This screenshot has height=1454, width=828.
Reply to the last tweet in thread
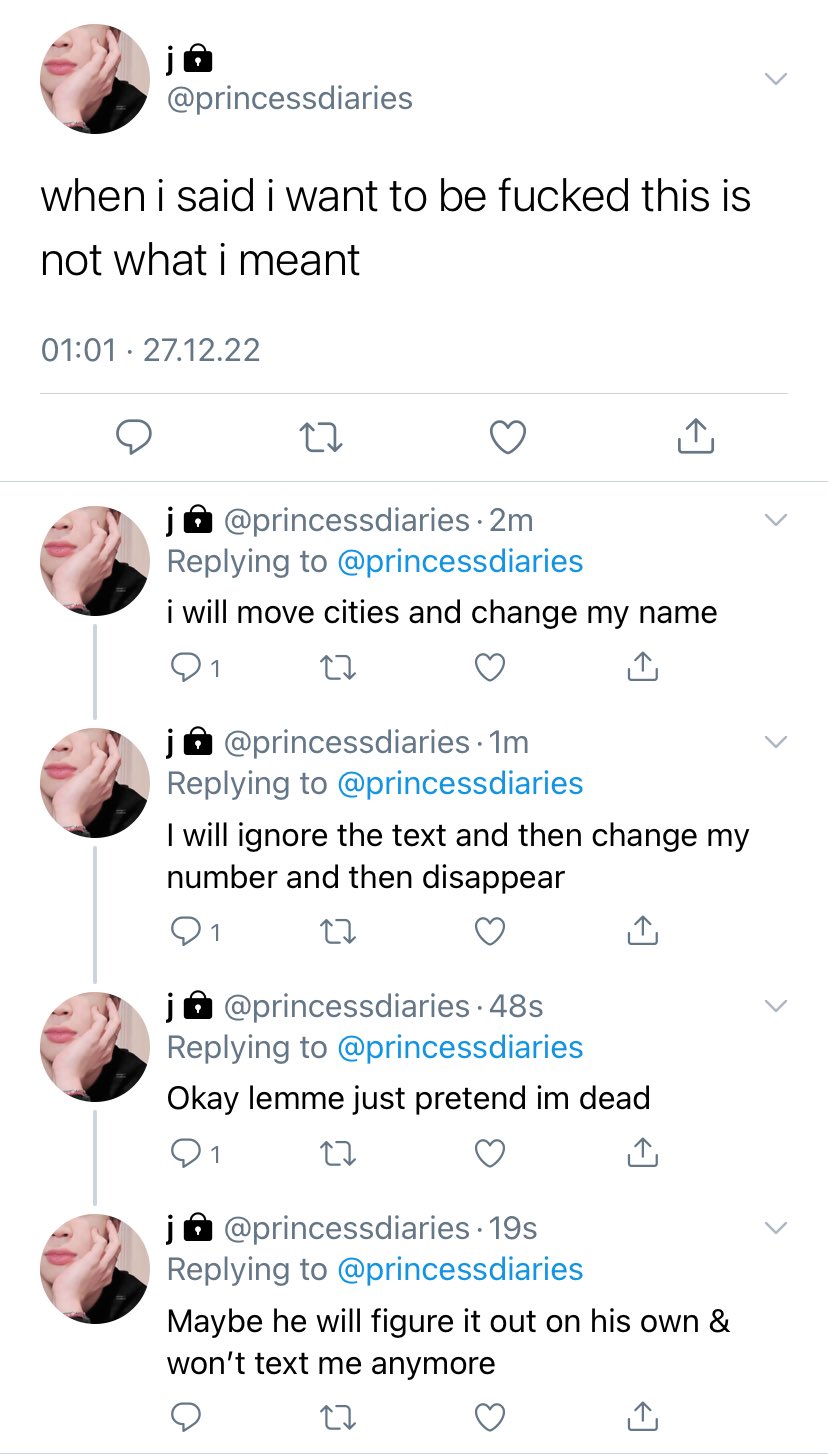pyautogui.click(x=184, y=1416)
